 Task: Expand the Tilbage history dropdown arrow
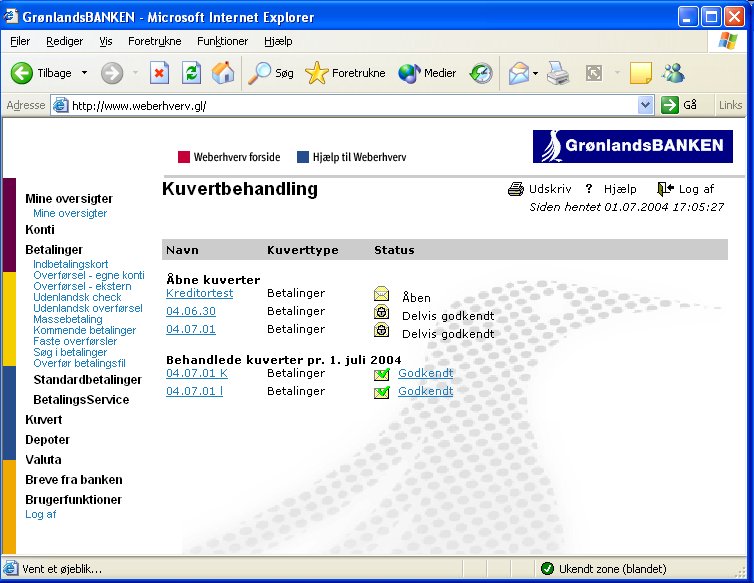coord(85,73)
